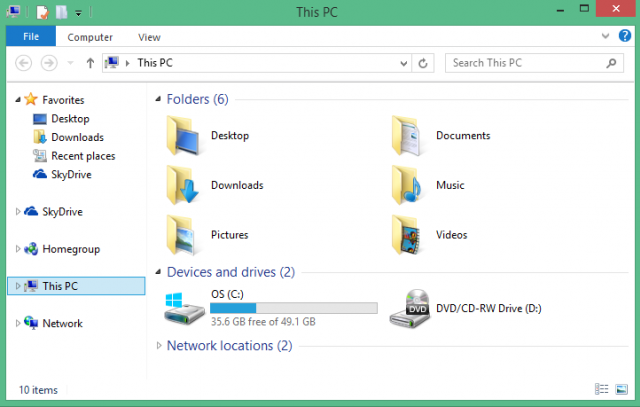Expand the This PC tree node

(x=18, y=286)
